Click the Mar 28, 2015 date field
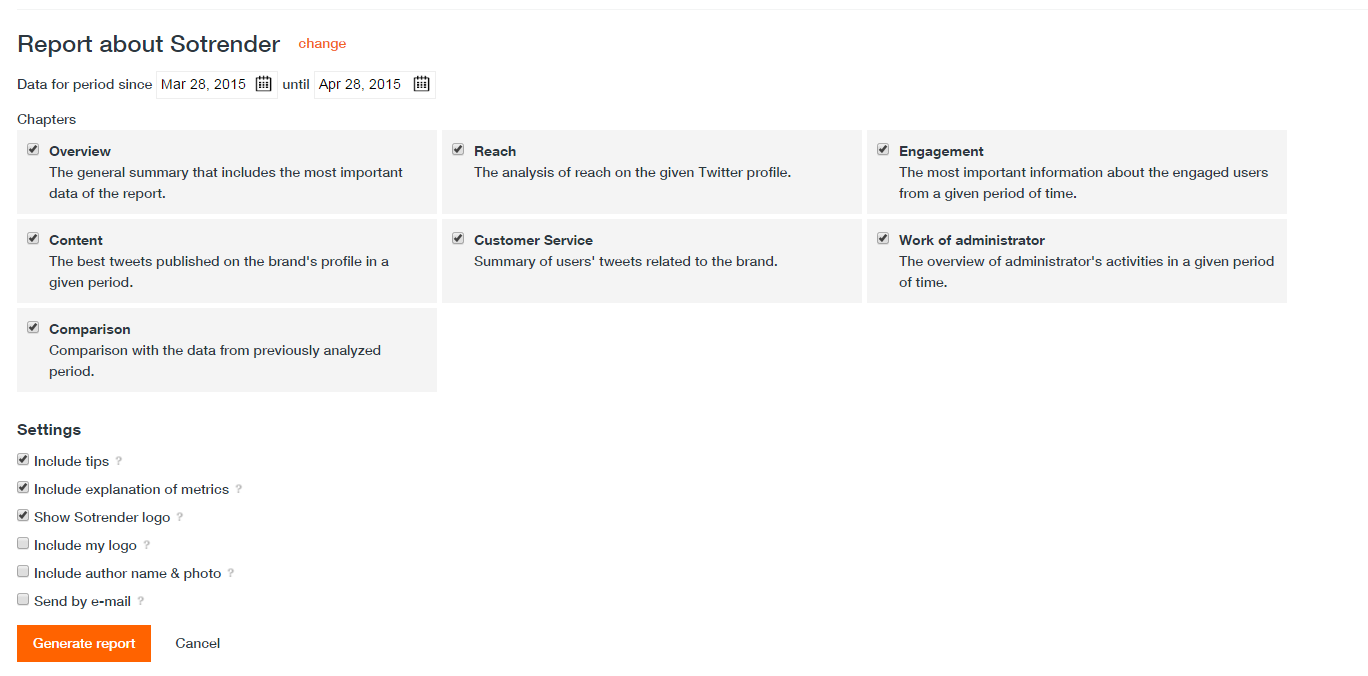1368x676 pixels. (203, 85)
